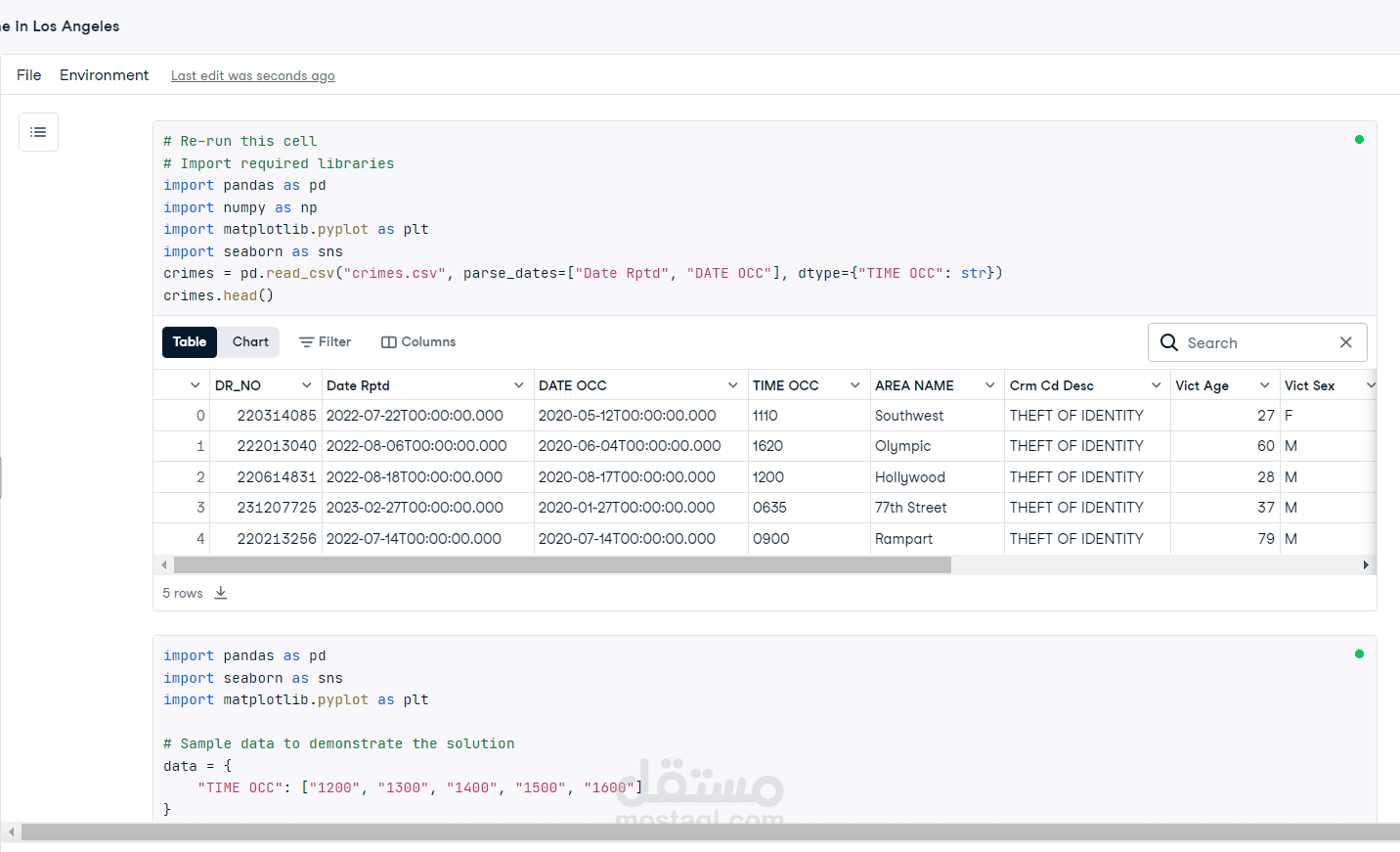Viewport: 1400px width, 852px height.
Task: Open the File menu
Action: pos(29,75)
